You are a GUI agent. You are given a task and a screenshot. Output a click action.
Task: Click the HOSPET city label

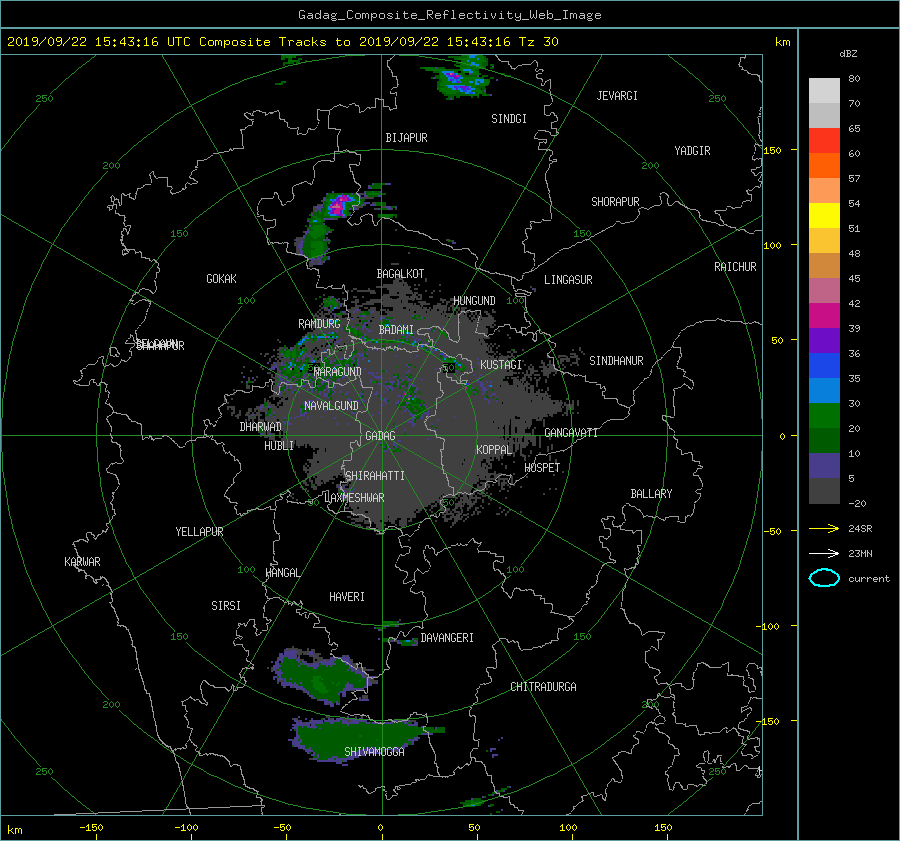tap(542, 468)
